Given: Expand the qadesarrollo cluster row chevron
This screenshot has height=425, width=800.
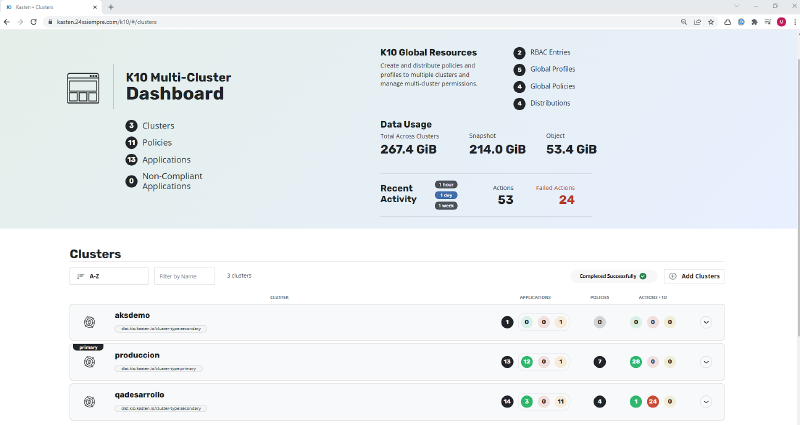Looking at the screenshot, I should point(706,402).
